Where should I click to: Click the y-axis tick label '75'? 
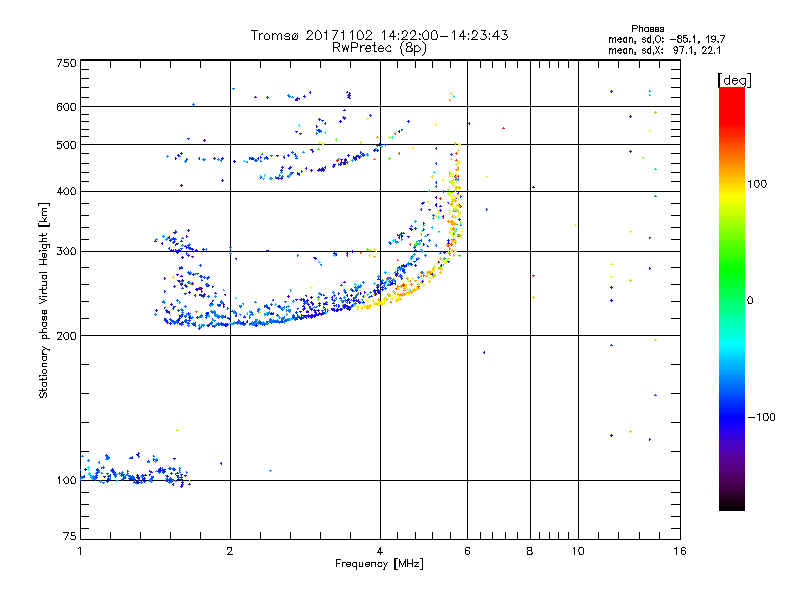70,536
